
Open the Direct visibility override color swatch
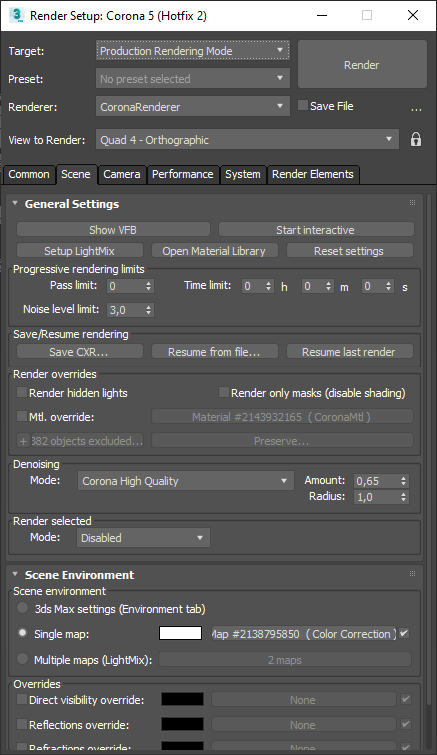point(182,699)
